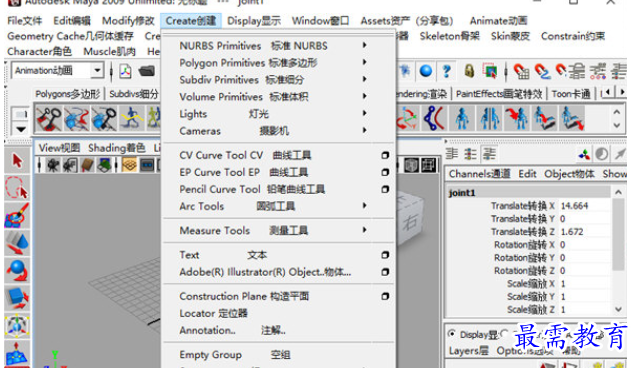The width and height of the screenshot is (636, 368).
Task: Select the Display radio button in layer editor
Action: pyautogui.click(x=451, y=334)
